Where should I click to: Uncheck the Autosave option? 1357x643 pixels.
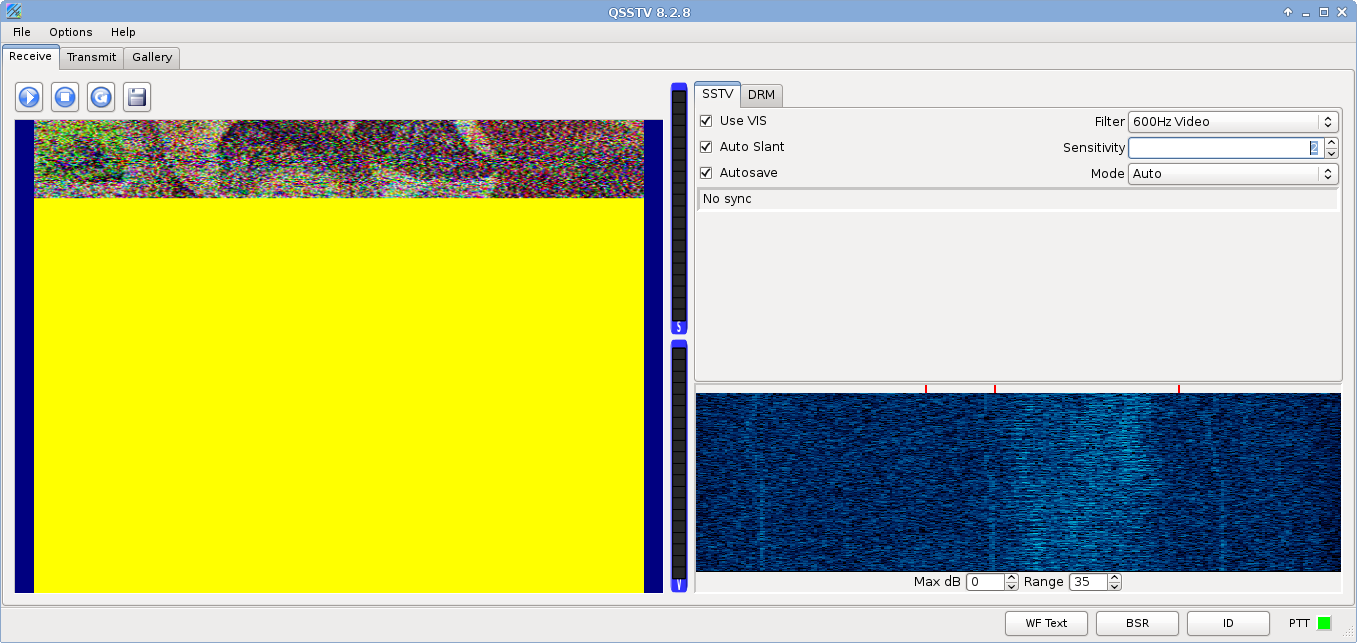click(x=706, y=173)
